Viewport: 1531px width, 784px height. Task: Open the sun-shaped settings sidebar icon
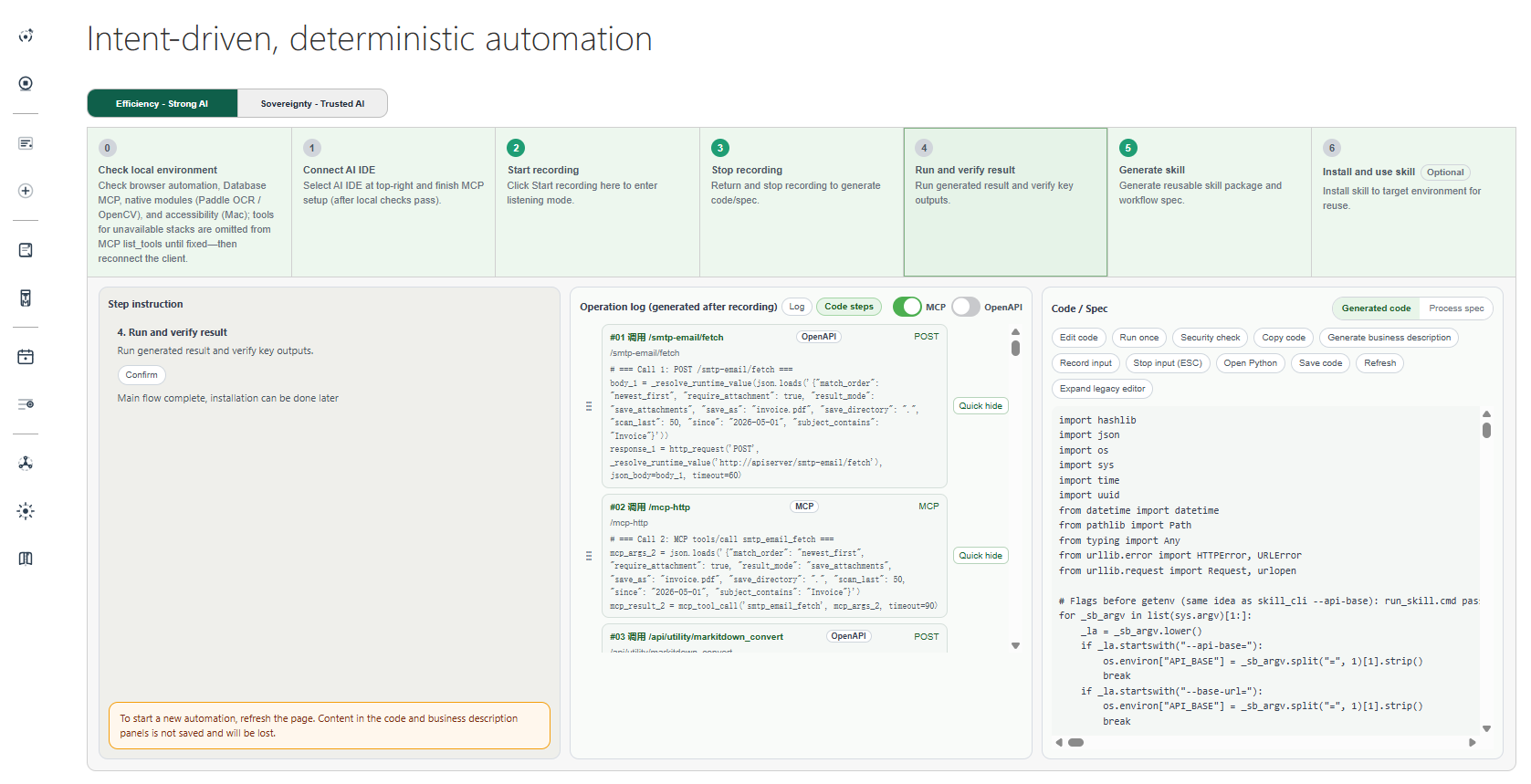pos(26,511)
